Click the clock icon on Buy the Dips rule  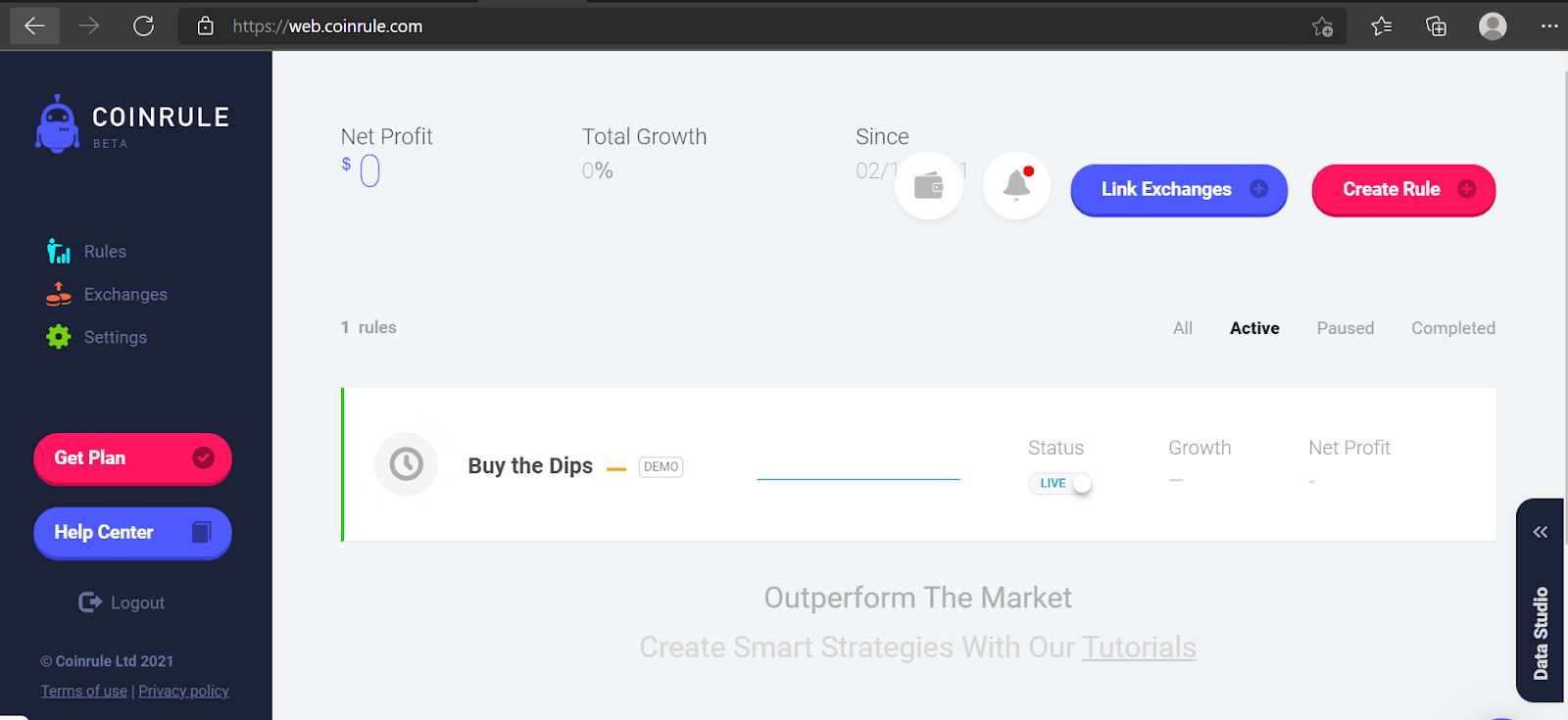[x=406, y=464]
